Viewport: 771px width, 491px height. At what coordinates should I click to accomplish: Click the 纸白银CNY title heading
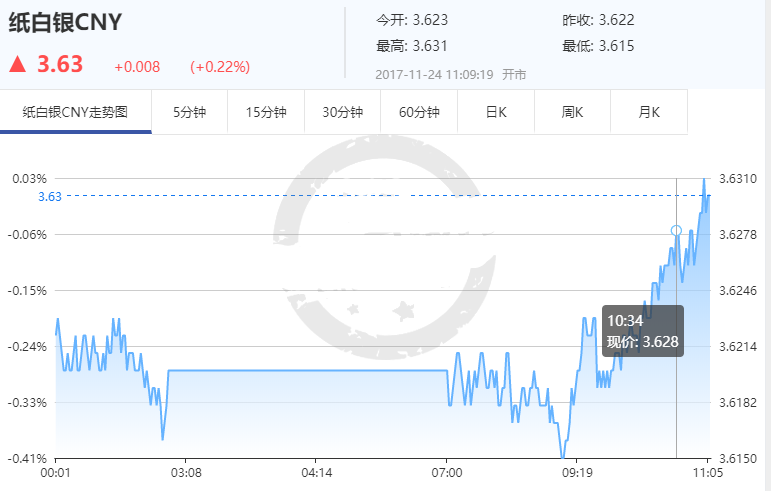click(x=65, y=26)
